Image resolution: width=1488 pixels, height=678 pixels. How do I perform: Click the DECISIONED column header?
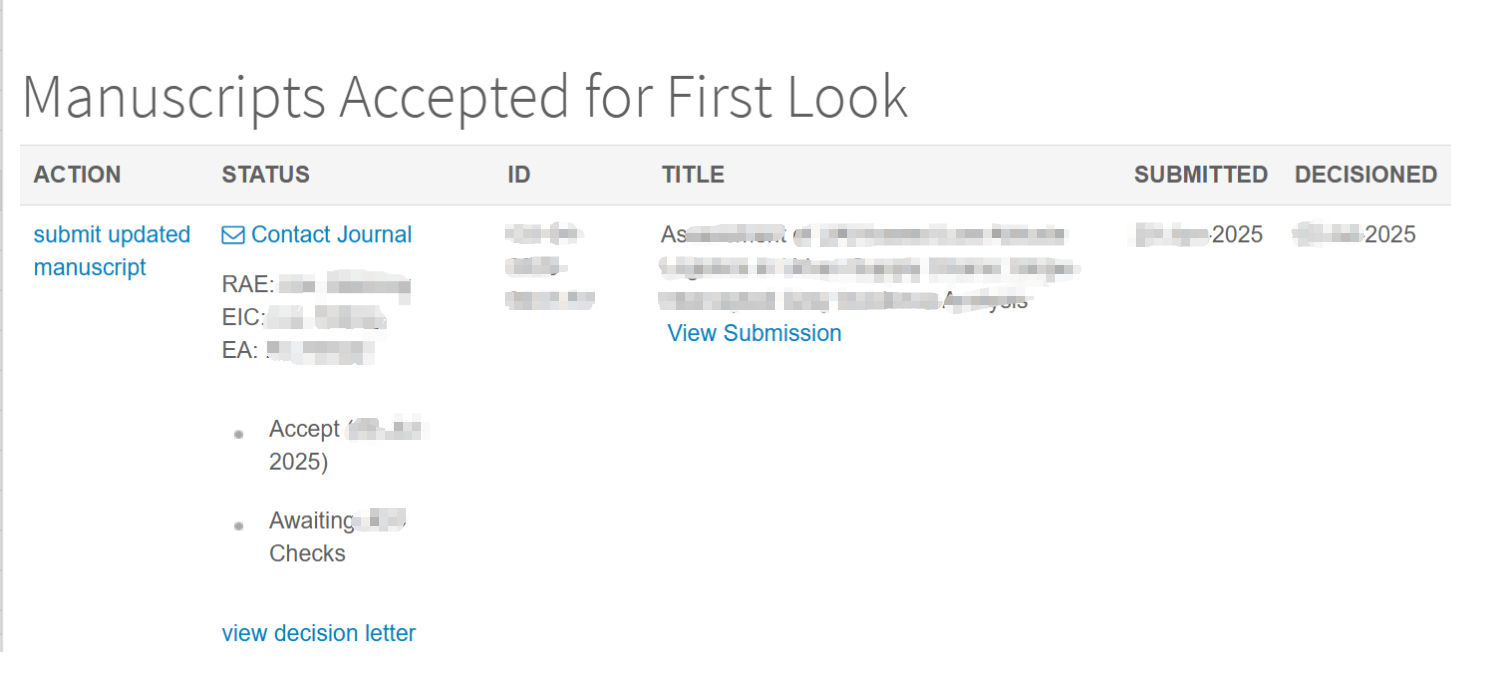[1365, 175]
